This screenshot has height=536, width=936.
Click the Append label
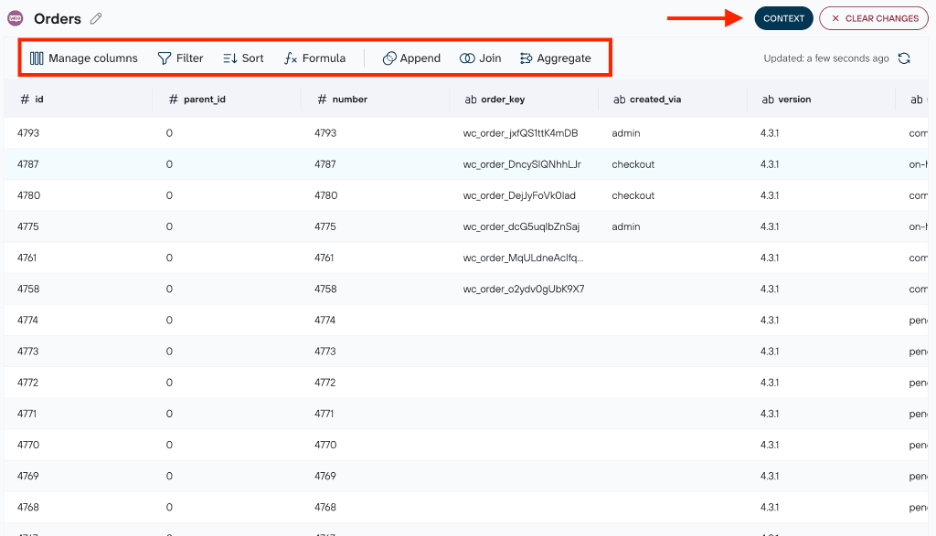tap(420, 58)
